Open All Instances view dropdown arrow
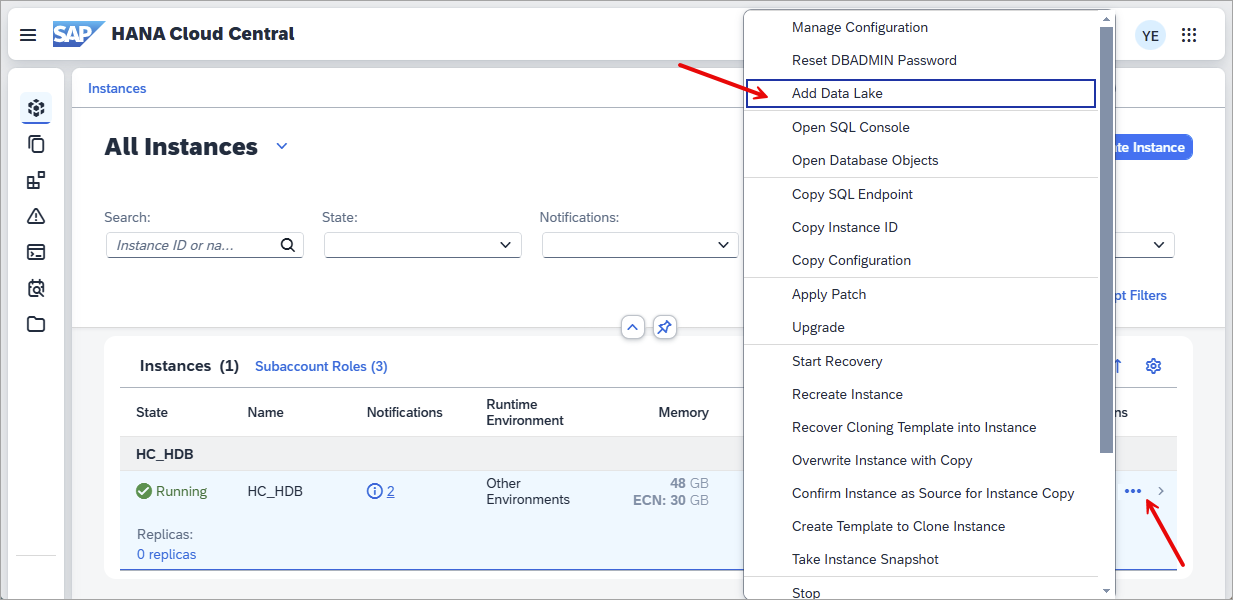The image size is (1233, 600). click(282, 146)
